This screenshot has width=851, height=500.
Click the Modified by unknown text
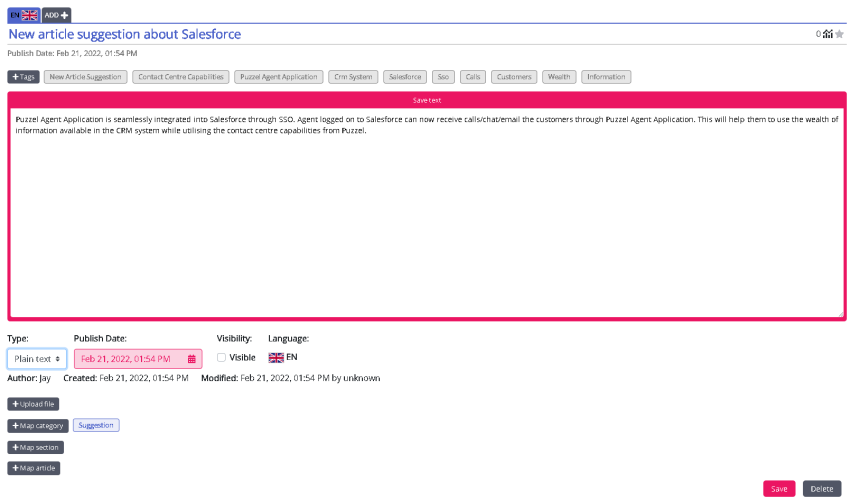[290, 378]
